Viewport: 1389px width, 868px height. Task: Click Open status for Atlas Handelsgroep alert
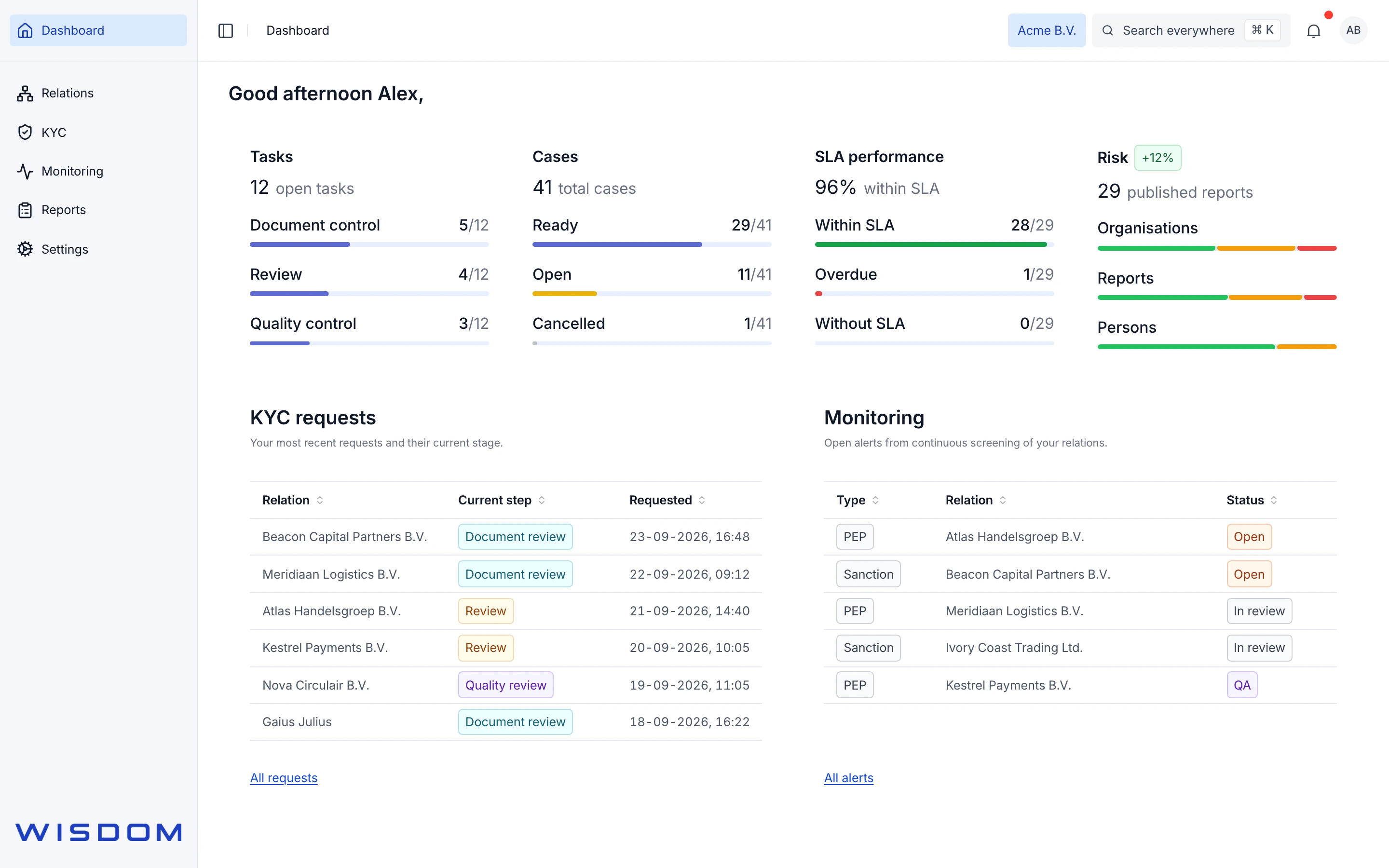pyautogui.click(x=1249, y=537)
